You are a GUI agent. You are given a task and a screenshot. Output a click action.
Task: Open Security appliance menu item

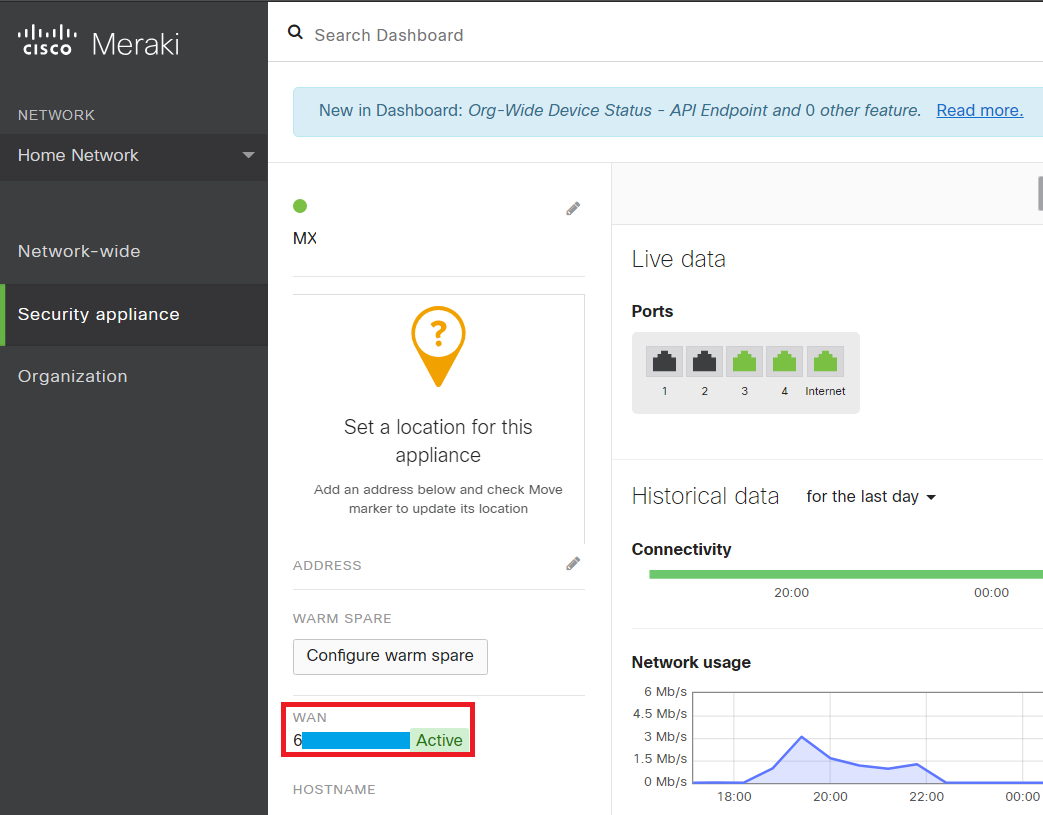[99, 314]
